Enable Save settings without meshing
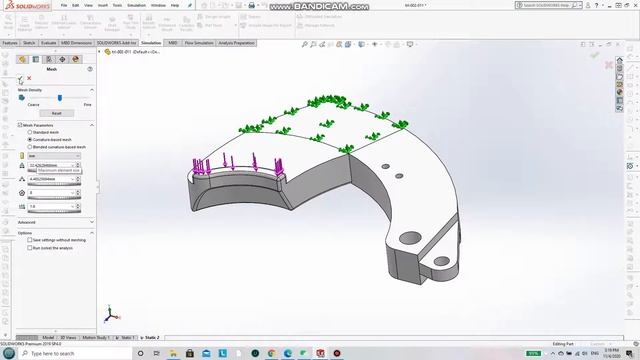 point(30,240)
